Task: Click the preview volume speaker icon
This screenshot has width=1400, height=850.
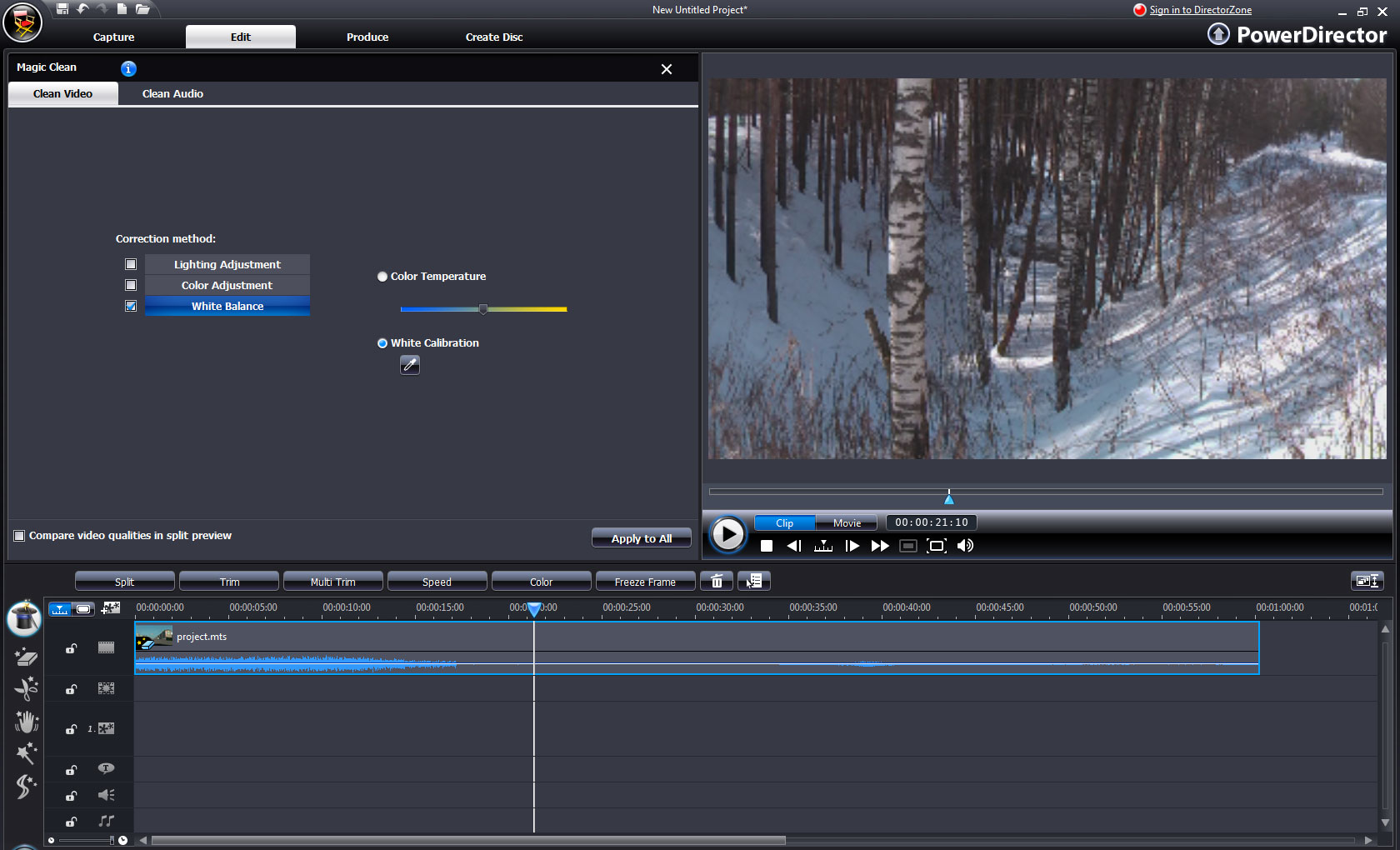Action: 965,546
